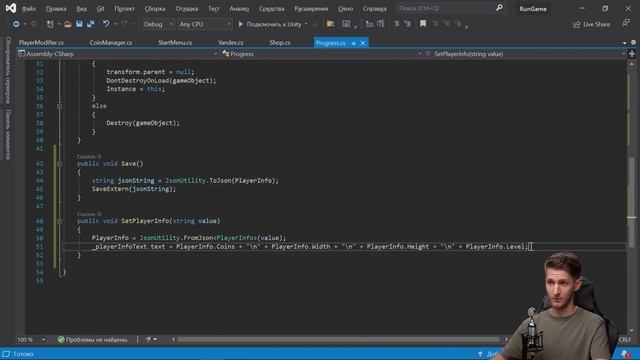Open the Справка menu

click(374, 9)
